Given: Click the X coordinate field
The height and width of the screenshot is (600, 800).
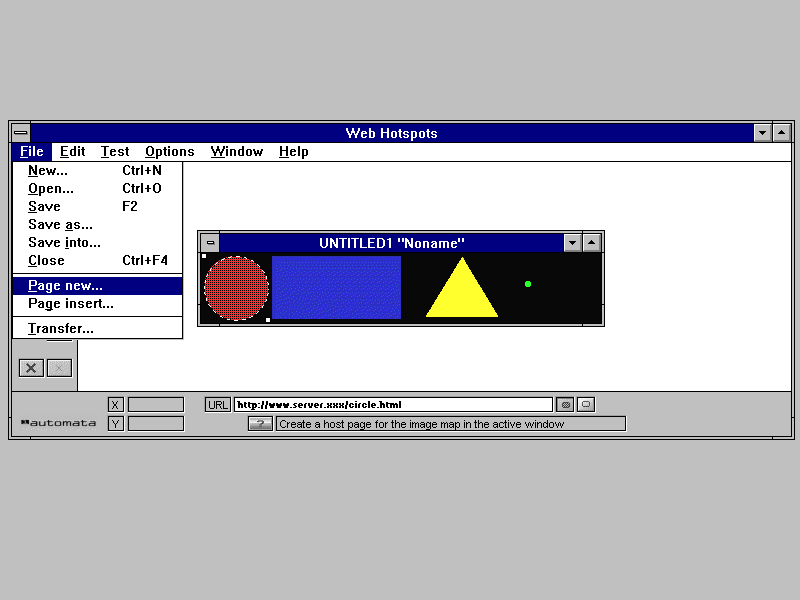Looking at the screenshot, I should coord(156,405).
